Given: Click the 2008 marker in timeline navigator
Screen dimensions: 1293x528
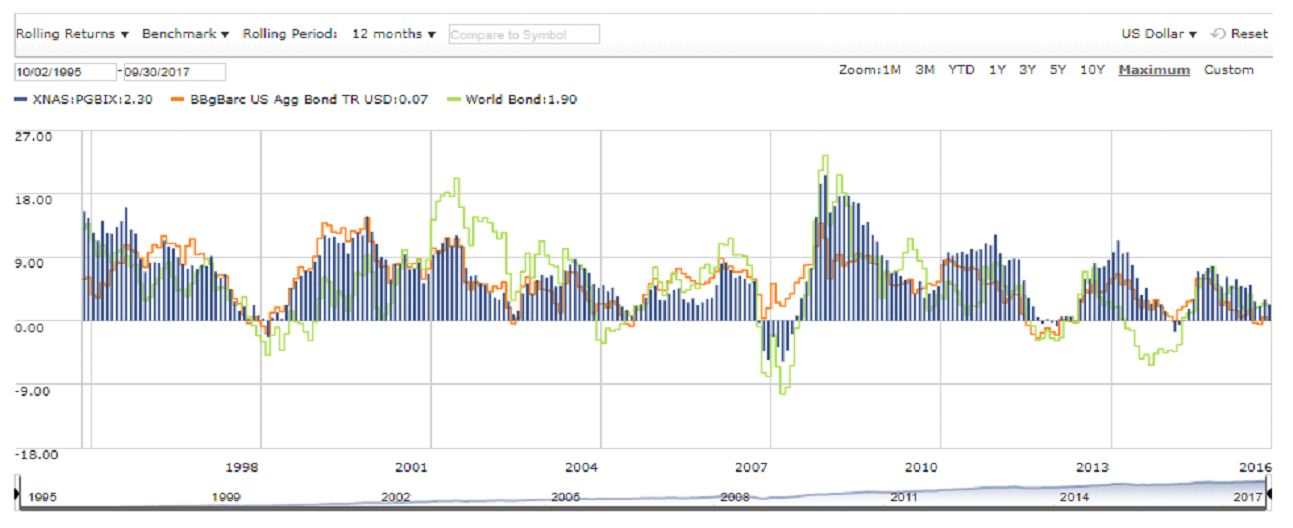Looking at the screenshot, I should 735,497.
